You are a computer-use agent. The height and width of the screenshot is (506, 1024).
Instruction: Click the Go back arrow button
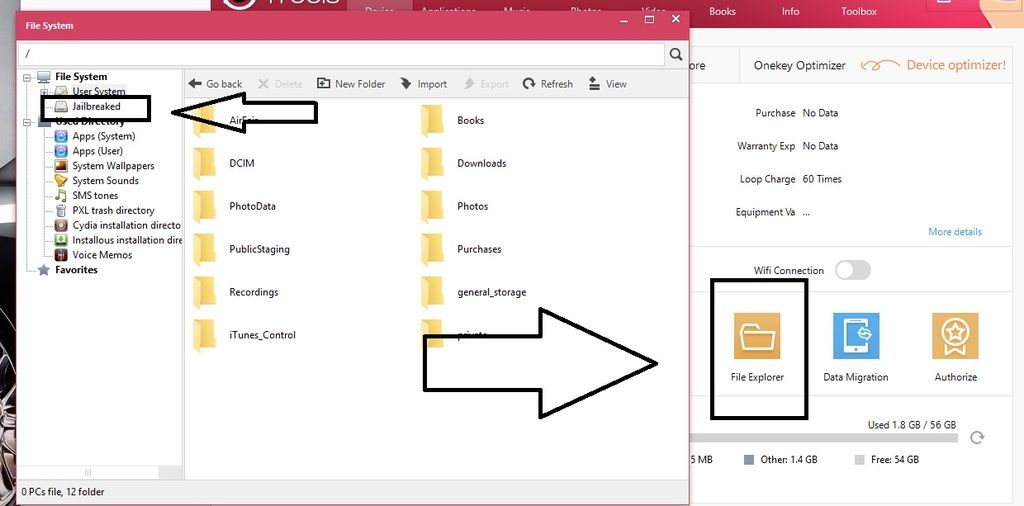click(216, 84)
